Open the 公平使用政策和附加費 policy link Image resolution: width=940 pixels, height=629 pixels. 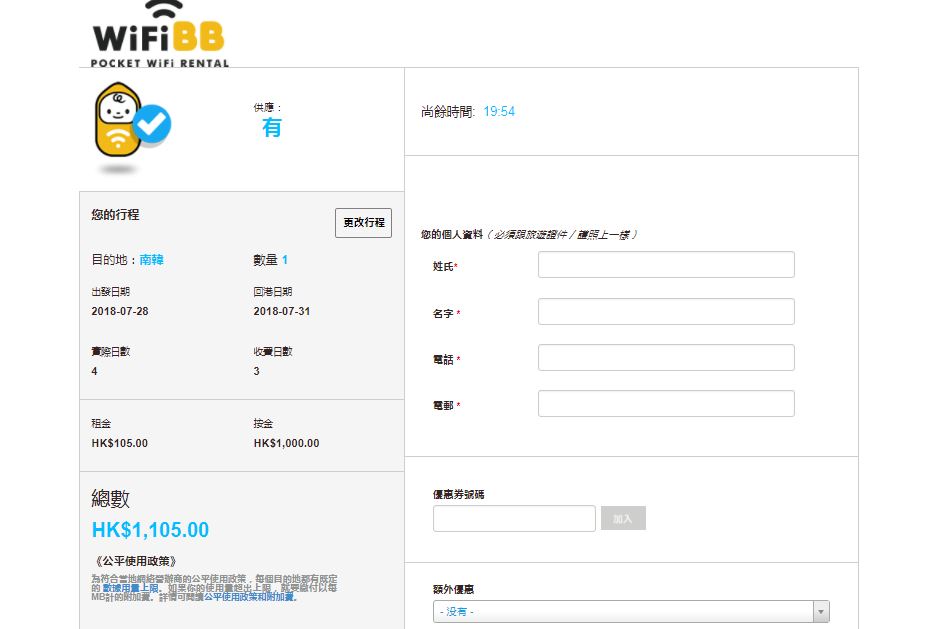pyautogui.click(x=251, y=597)
